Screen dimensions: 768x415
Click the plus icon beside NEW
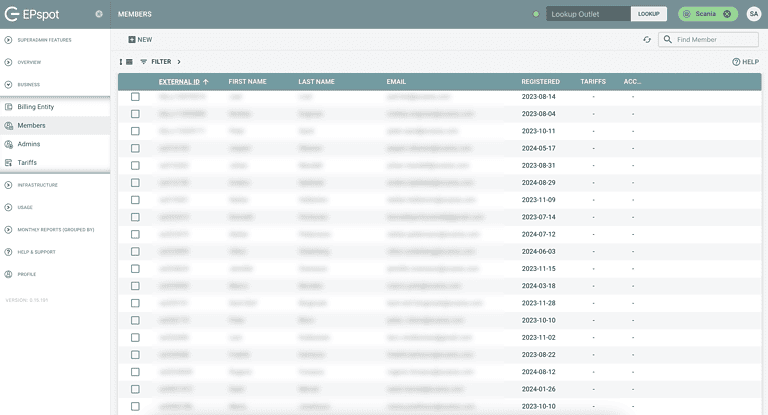(x=132, y=40)
